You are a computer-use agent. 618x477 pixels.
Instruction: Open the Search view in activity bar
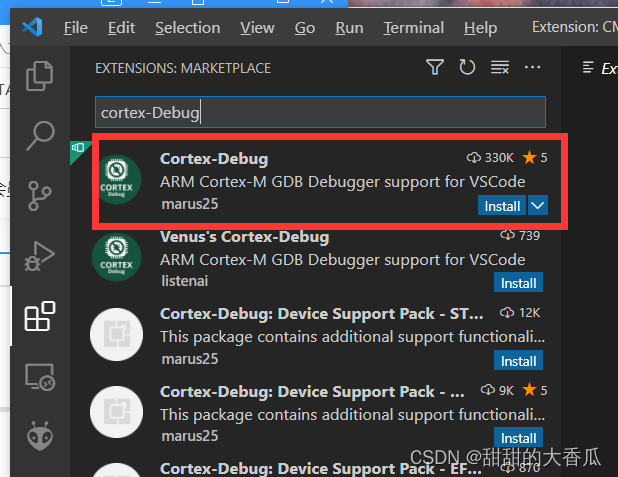pos(40,136)
